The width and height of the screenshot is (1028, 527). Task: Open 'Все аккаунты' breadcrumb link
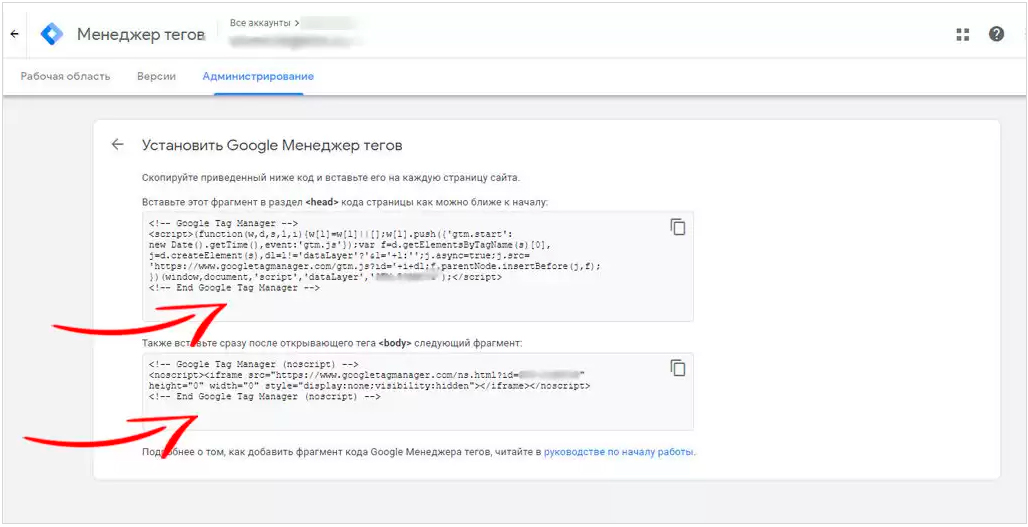(260, 23)
